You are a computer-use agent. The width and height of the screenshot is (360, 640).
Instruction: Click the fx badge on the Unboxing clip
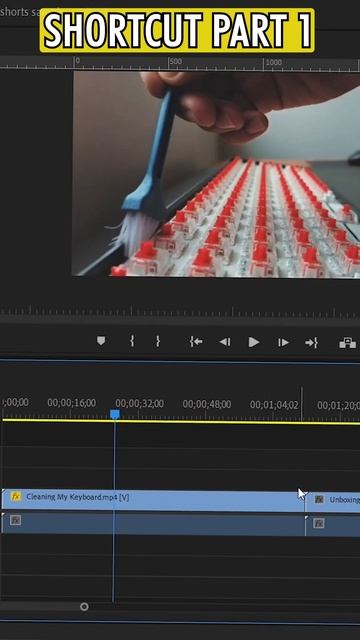319,499
